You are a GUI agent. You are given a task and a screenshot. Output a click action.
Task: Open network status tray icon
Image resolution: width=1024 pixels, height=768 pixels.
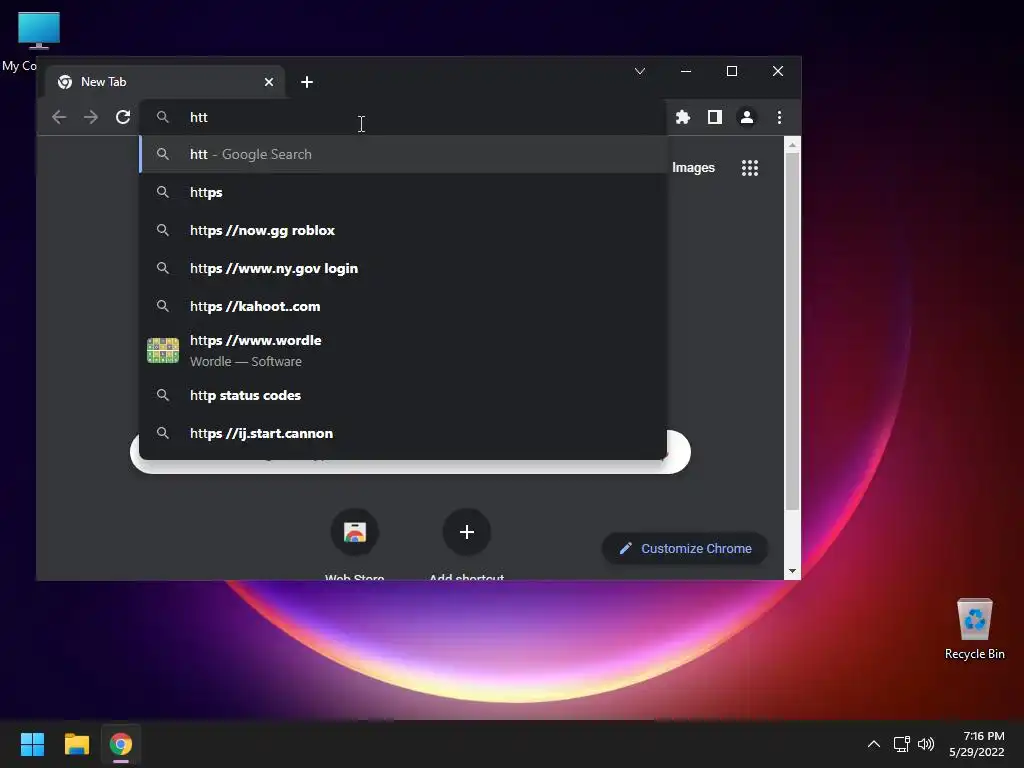click(901, 744)
